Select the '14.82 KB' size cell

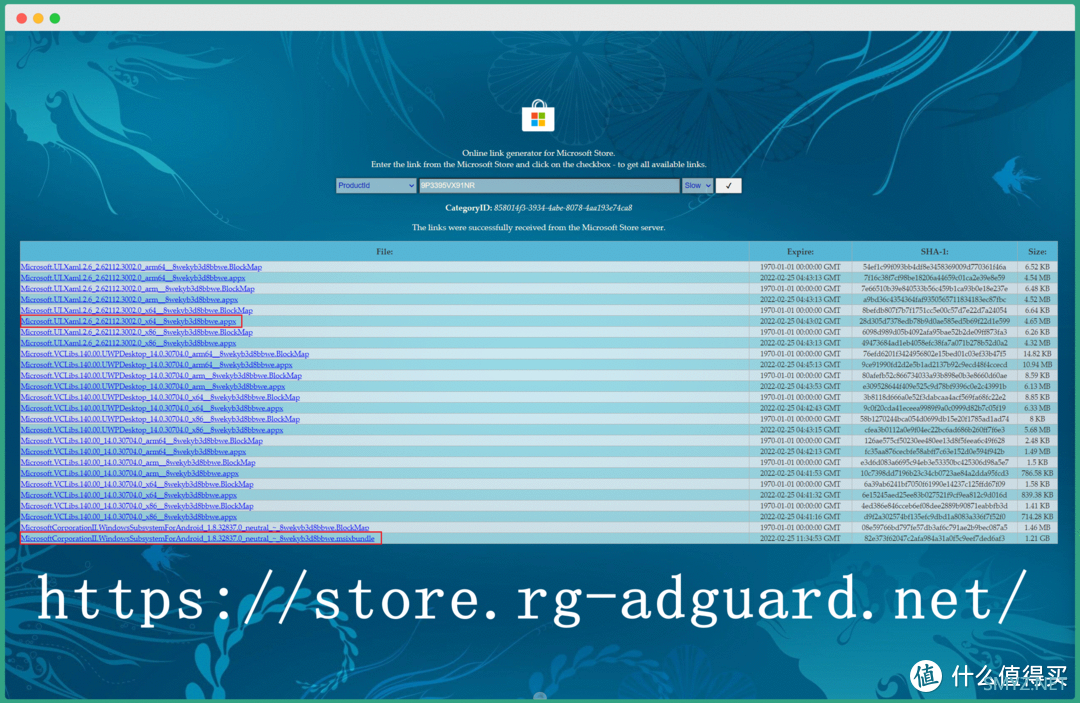click(x=1037, y=354)
